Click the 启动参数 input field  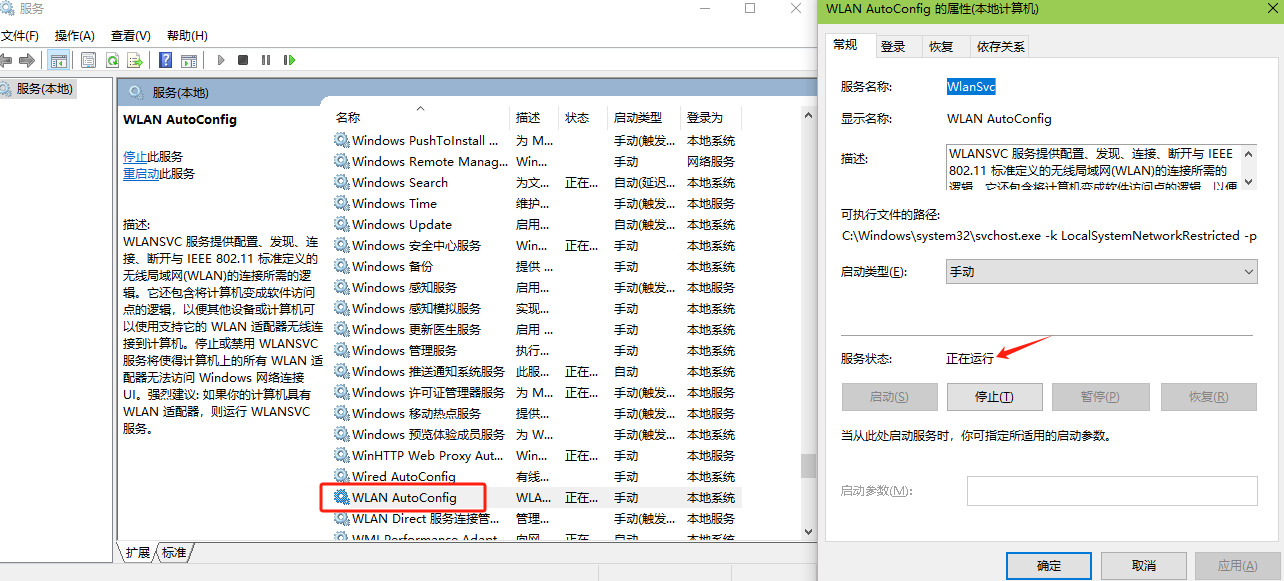[1111, 491]
